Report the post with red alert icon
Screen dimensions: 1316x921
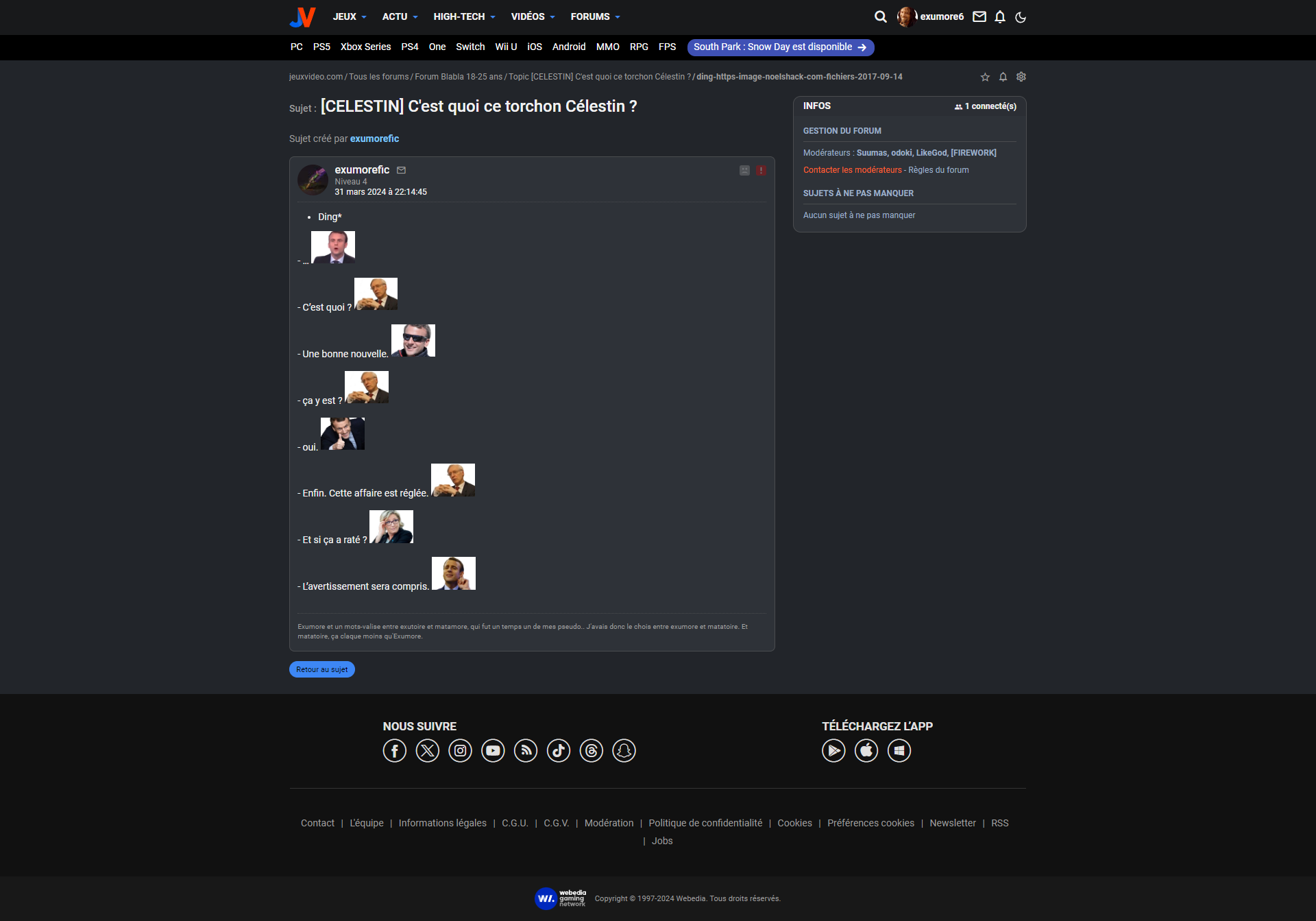761,170
